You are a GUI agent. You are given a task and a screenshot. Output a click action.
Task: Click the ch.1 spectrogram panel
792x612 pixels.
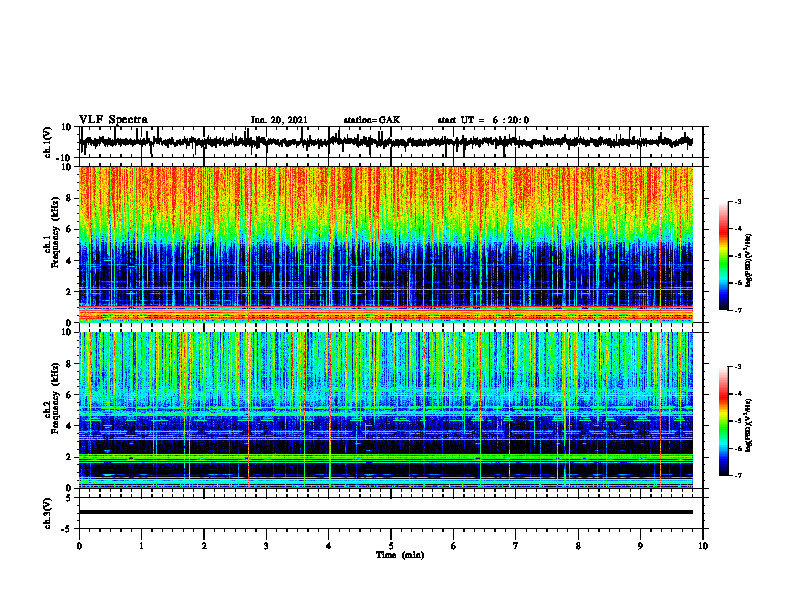(386, 244)
